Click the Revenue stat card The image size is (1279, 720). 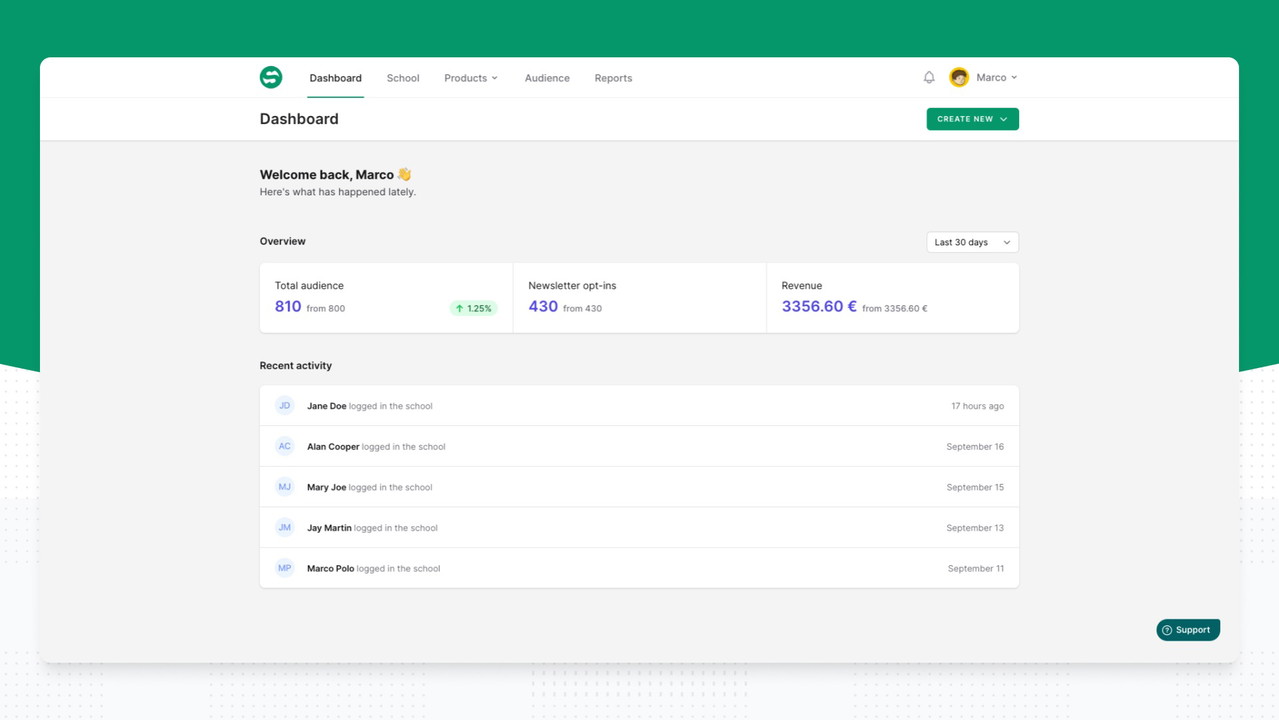coord(892,298)
